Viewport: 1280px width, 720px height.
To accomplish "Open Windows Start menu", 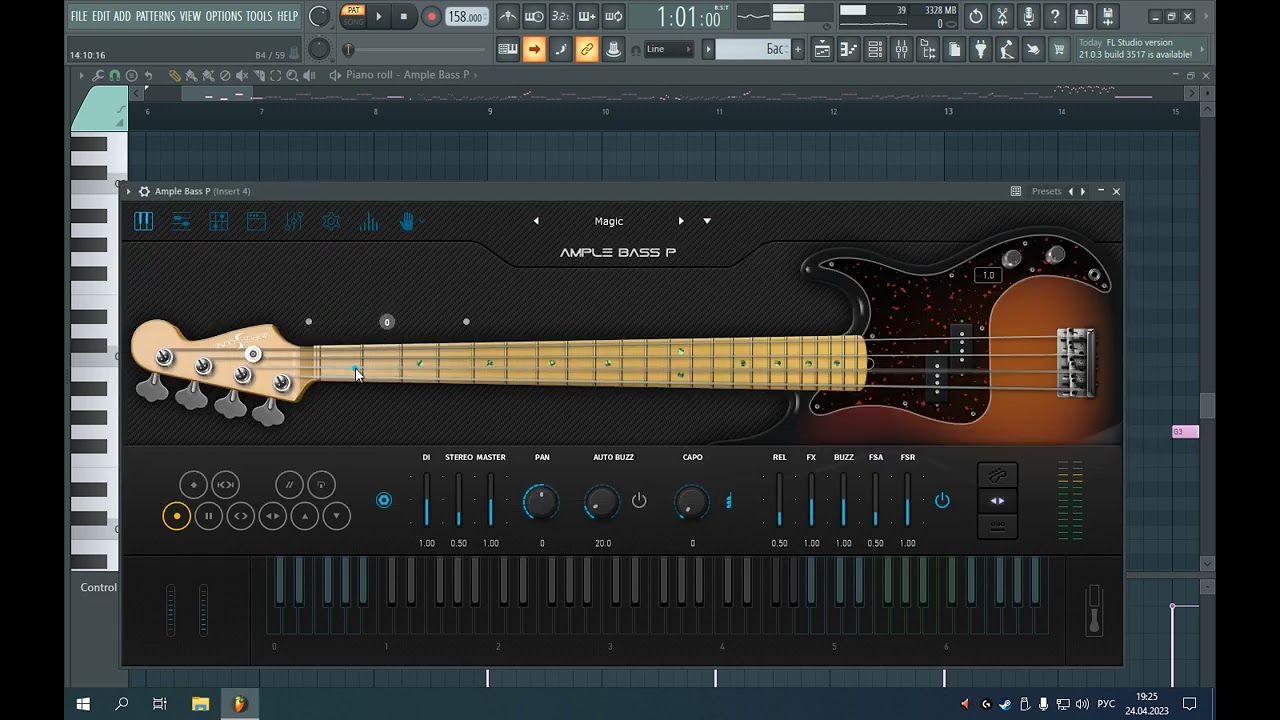I will pos(83,704).
